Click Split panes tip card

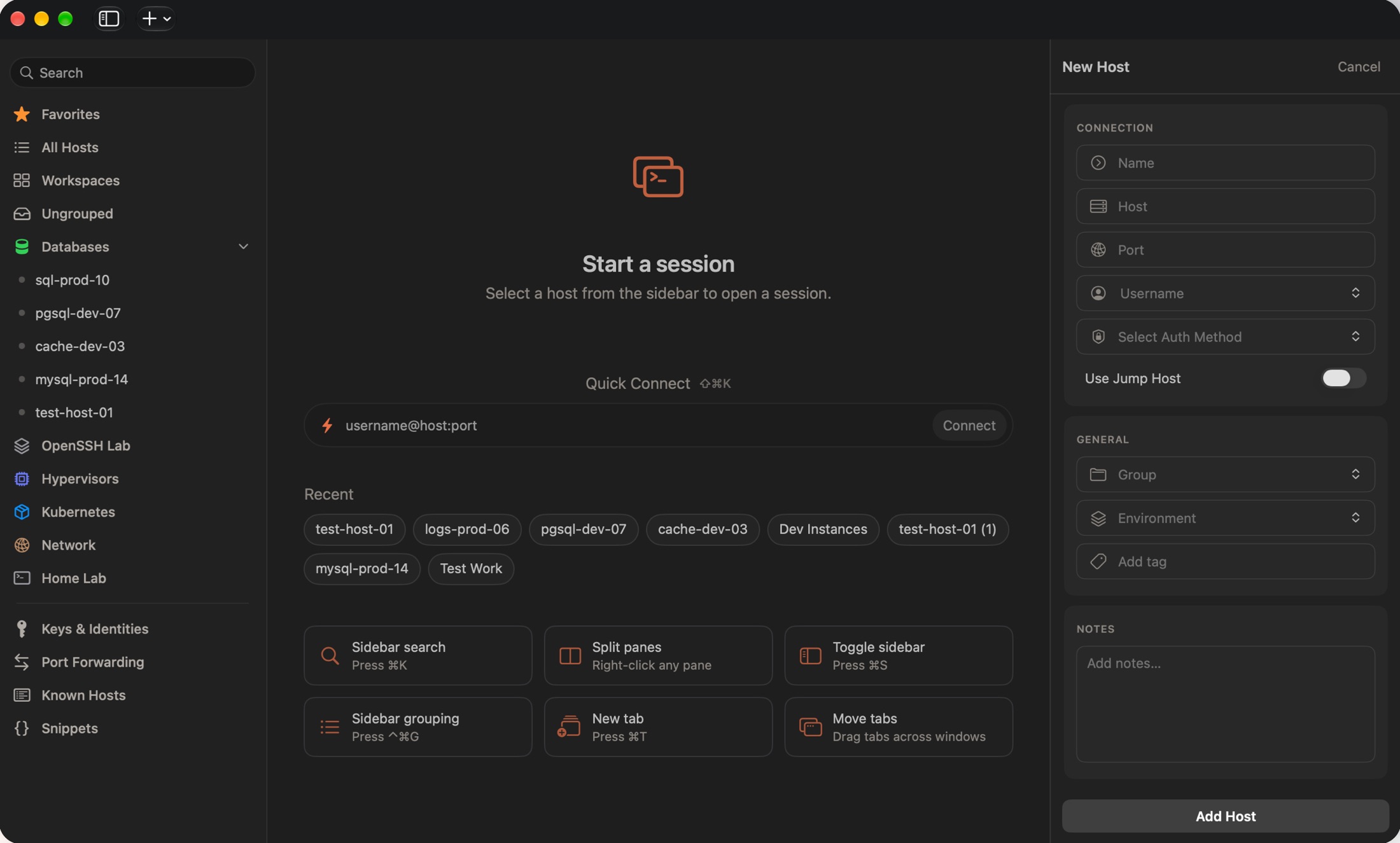click(658, 655)
